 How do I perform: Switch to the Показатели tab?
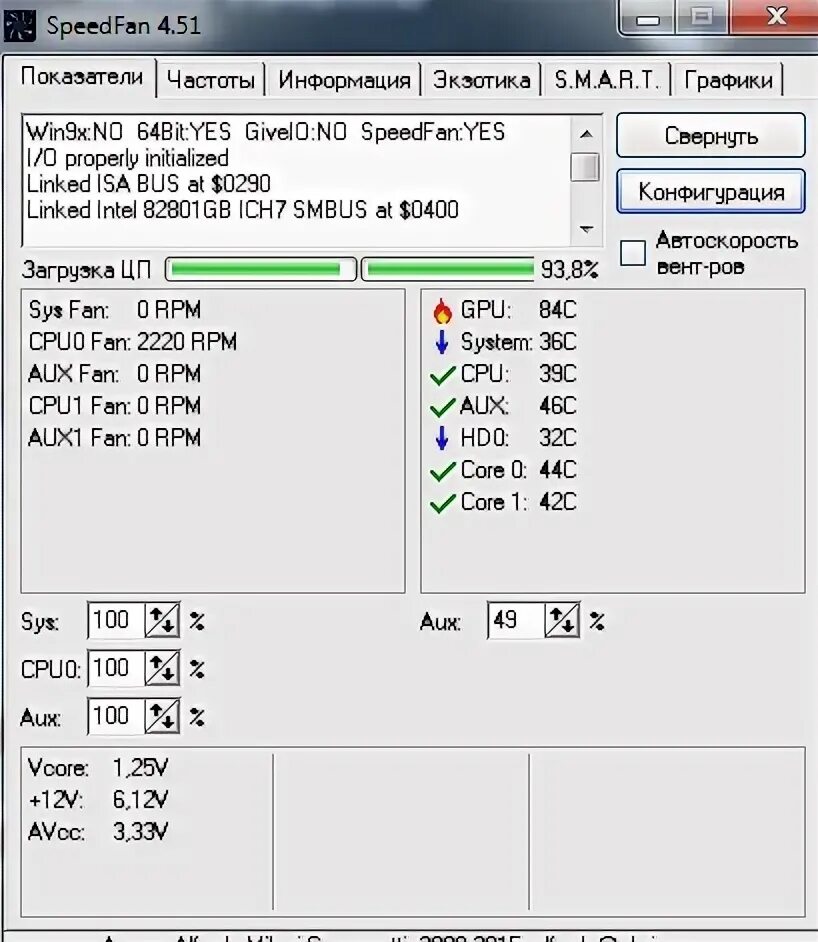pos(81,77)
